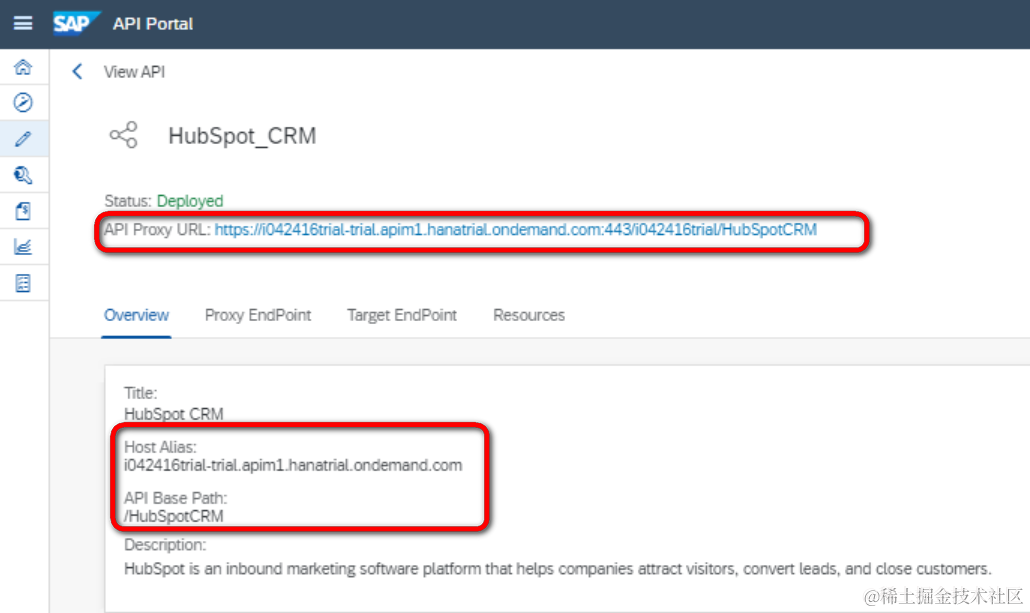Click the HubSpot_CRM API heading

tap(242, 136)
